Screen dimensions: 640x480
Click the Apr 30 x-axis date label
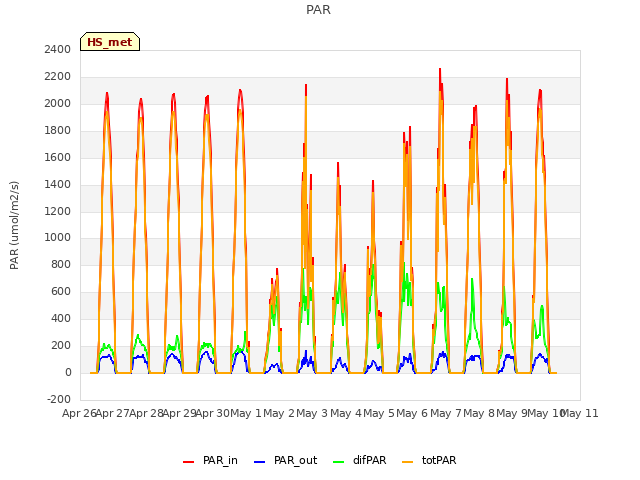213,413
